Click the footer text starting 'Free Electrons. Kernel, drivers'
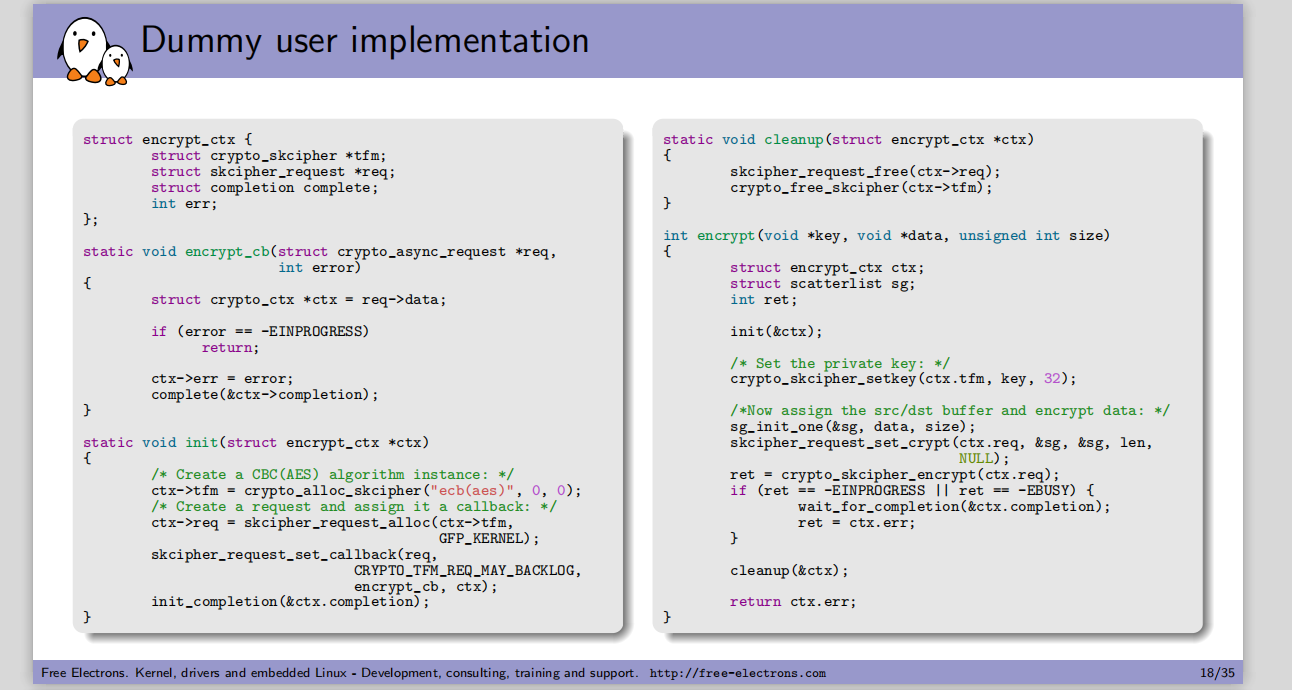Image resolution: width=1292 pixels, height=690 pixels. [340, 673]
